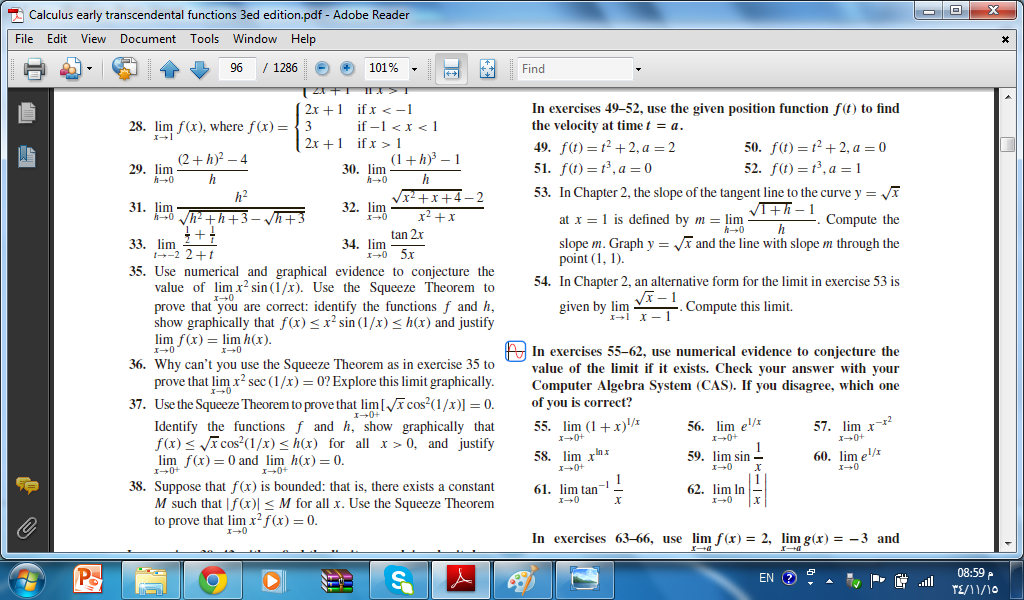Open the Find options dropdown arrow
Screen dimensions: 1024x600
click(x=639, y=69)
